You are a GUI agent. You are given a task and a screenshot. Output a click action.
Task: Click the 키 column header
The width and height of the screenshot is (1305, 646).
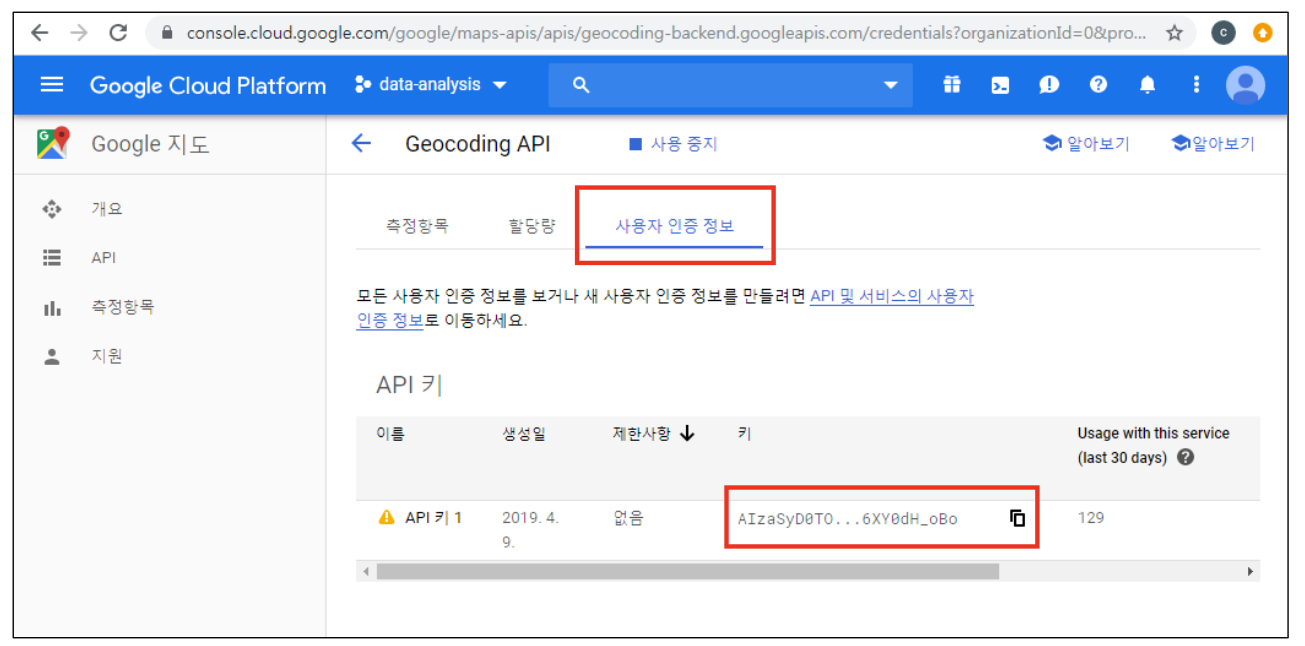click(x=744, y=434)
